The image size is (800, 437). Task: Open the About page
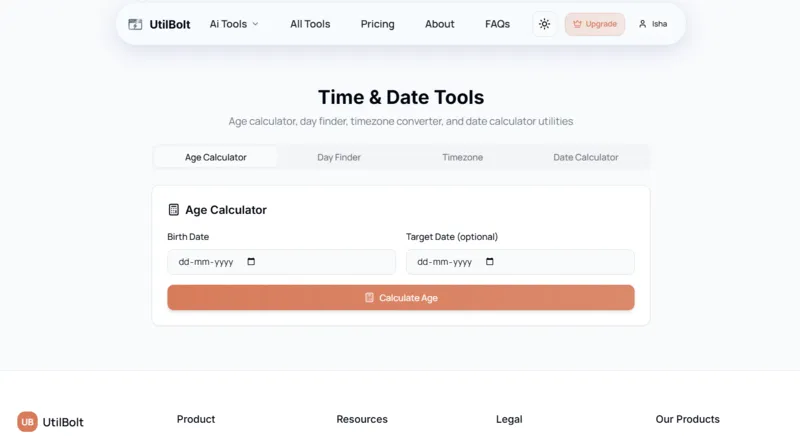pos(440,24)
